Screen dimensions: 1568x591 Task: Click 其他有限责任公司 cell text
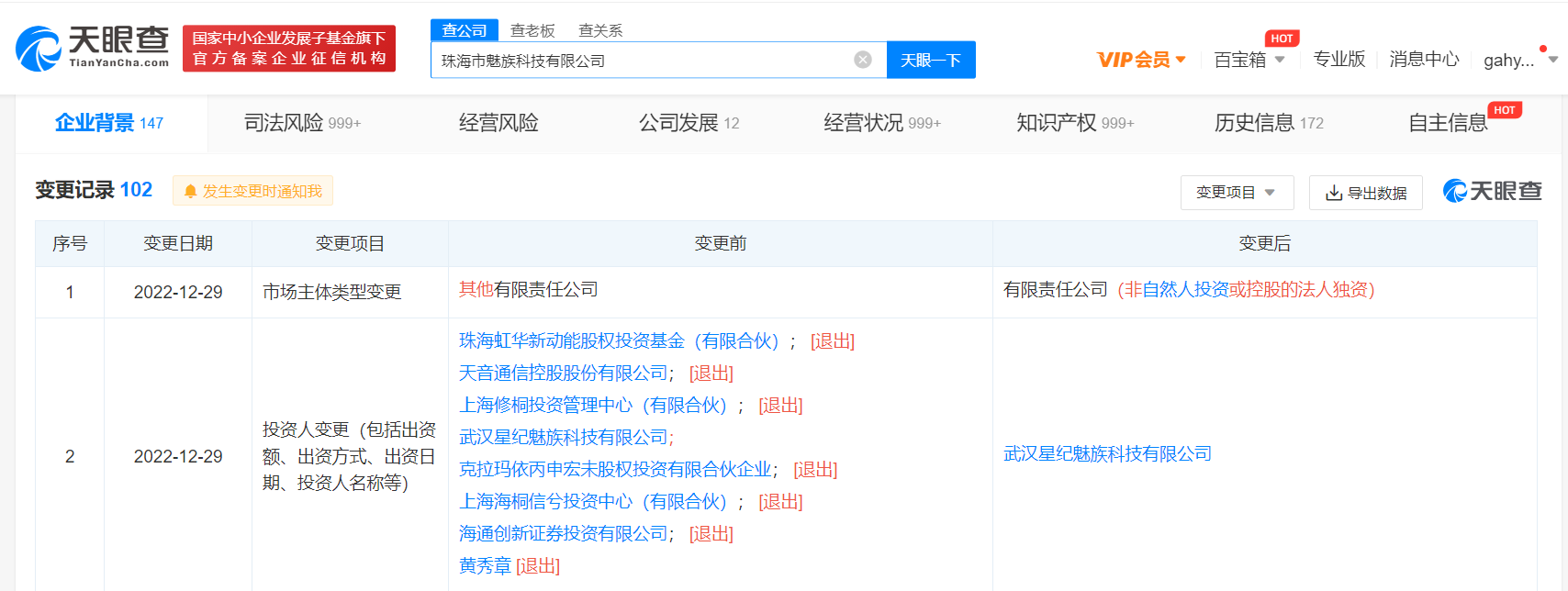click(x=529, y=290)
